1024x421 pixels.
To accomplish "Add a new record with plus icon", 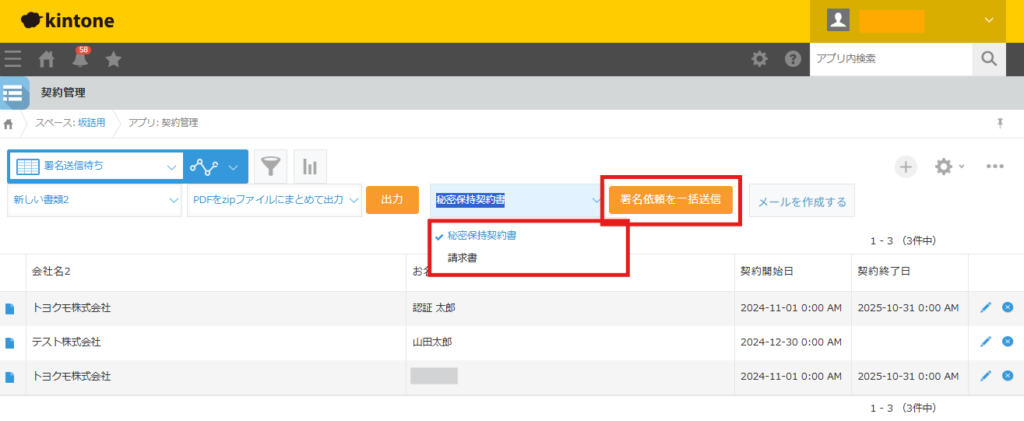I will click(x=906, y=166).
